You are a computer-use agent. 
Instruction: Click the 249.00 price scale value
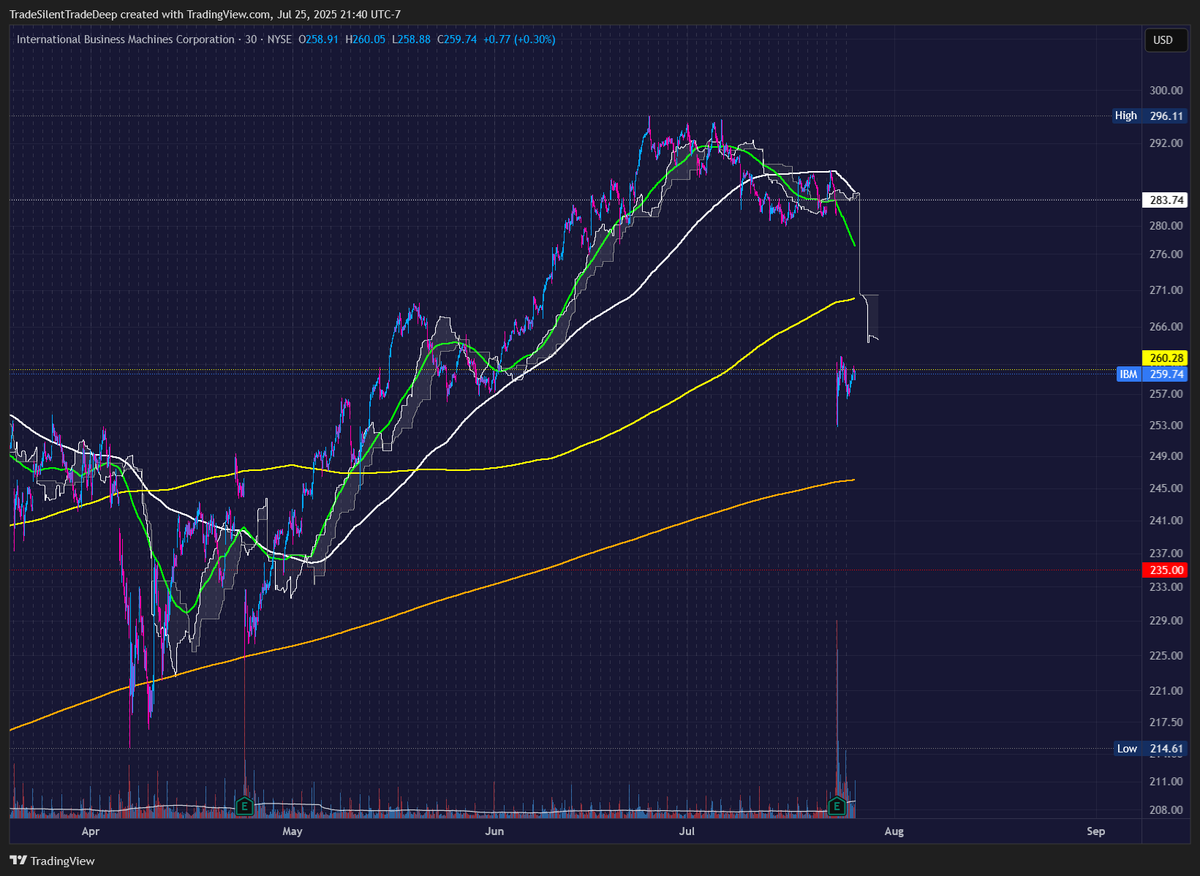coord(1165,457)
